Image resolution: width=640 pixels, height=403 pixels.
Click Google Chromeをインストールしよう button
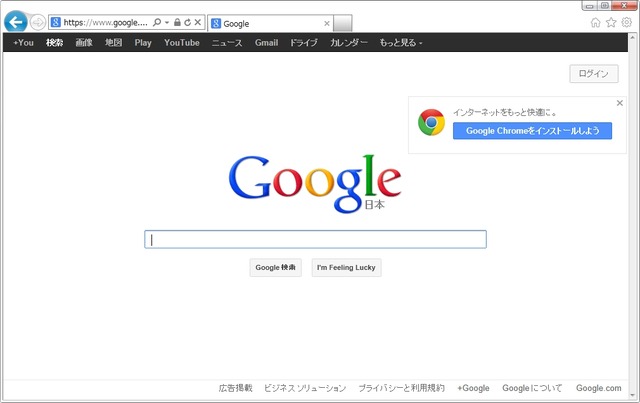(532, 131)
